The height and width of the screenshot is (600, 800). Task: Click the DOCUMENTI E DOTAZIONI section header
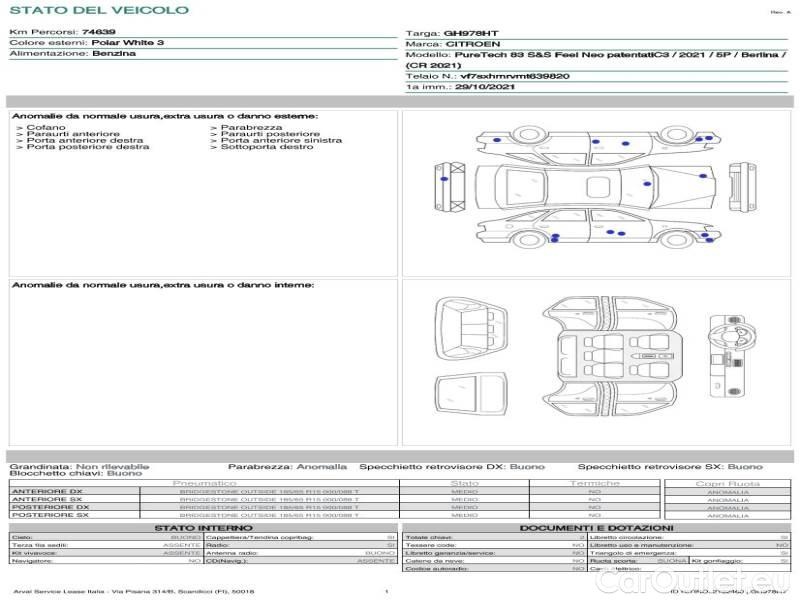[596, 527]
